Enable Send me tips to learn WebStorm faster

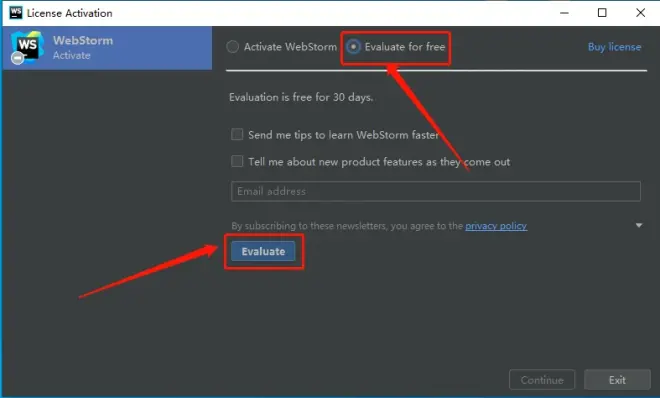237,134
